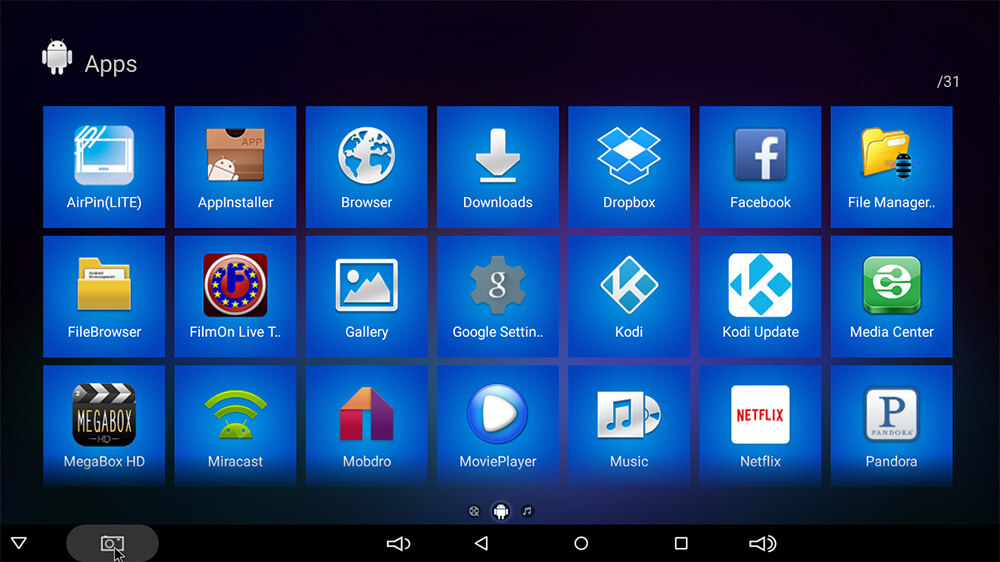Open the Facebook app

760,166
